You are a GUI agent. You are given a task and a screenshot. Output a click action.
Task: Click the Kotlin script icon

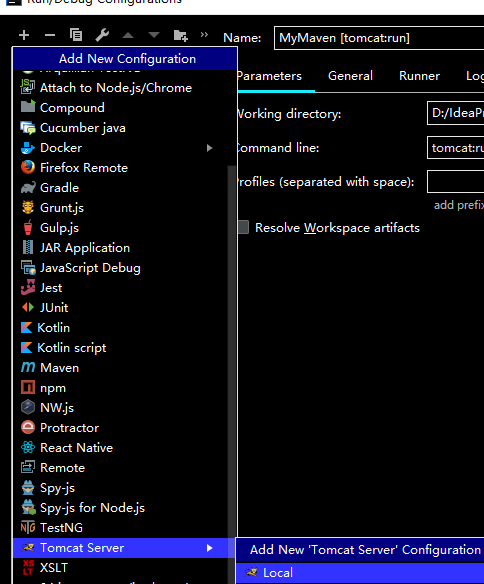(26, 348)
